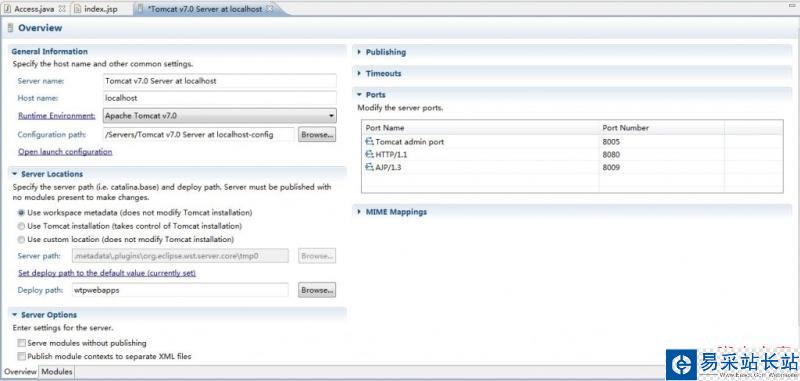800x381 pixels.
Task: Click the Port Name column header
Action: pyautogui.click(x=480, y=128)
